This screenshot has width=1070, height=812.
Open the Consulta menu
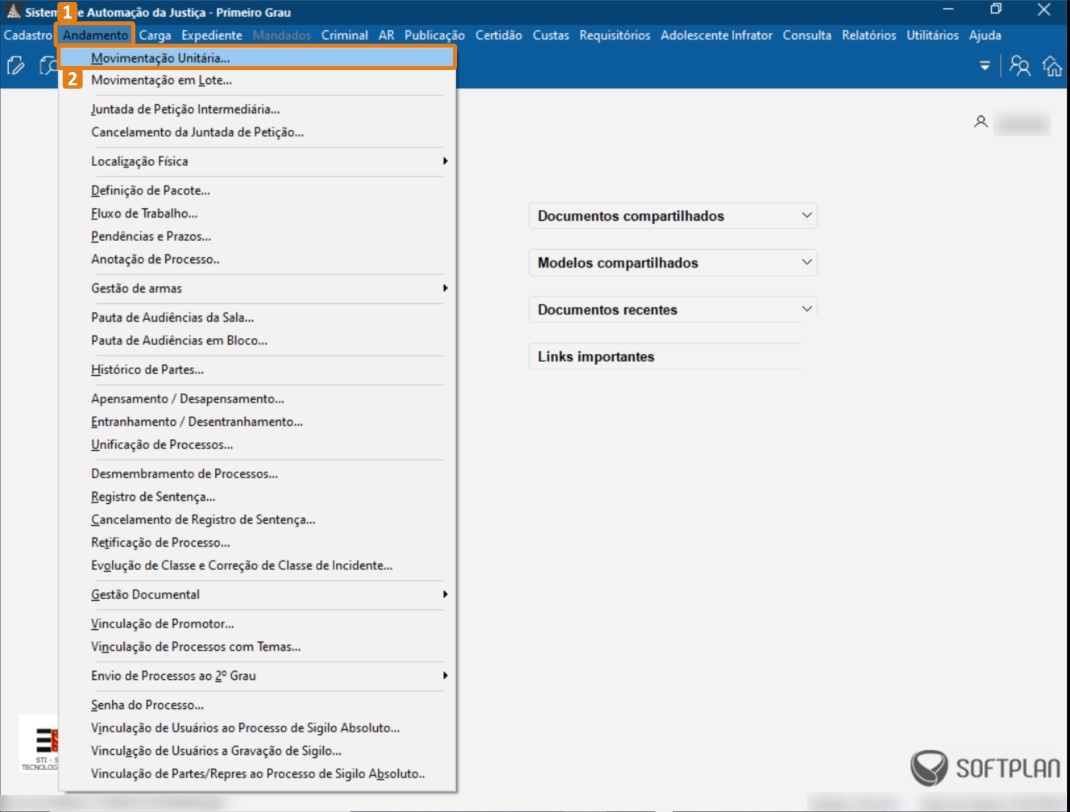click(807, 35)
